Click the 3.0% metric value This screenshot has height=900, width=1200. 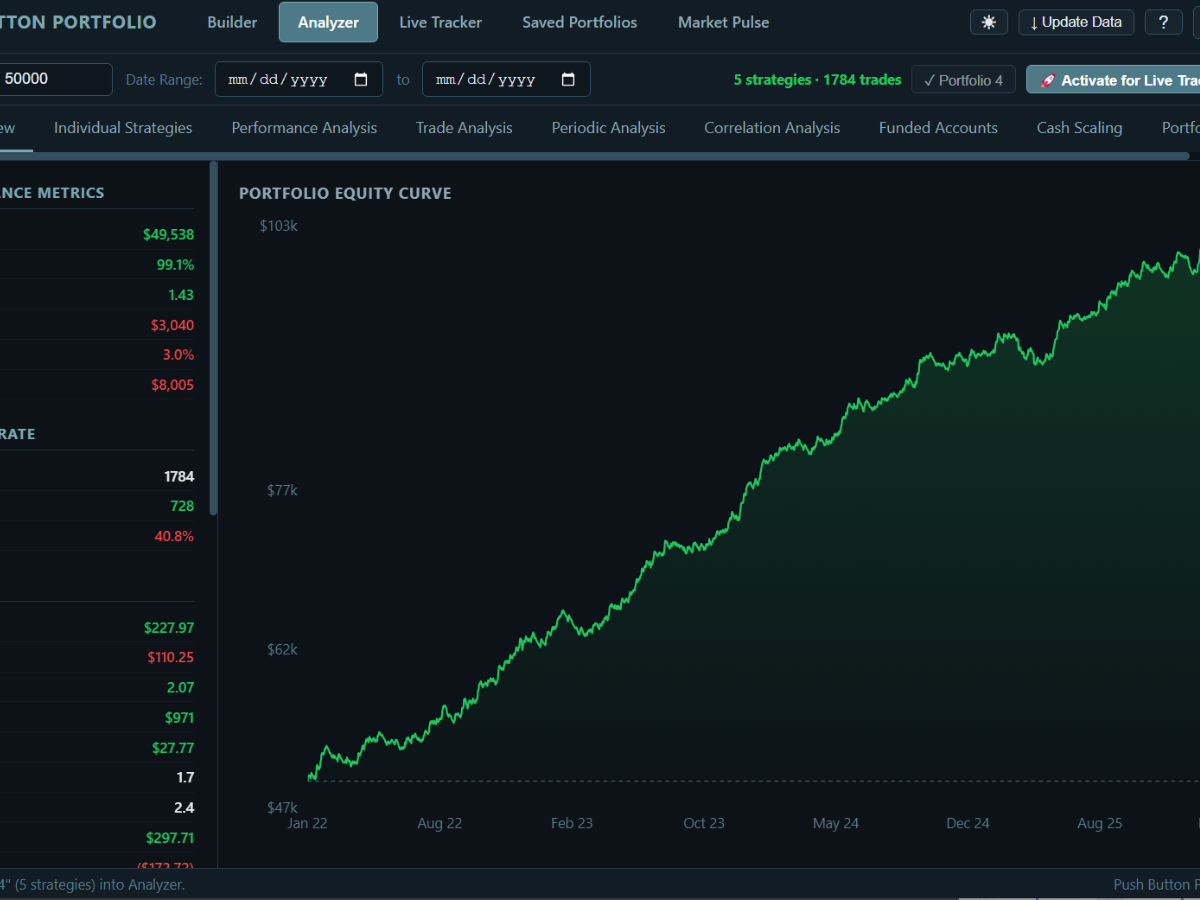pyautogui.click(x=178, y=355)
